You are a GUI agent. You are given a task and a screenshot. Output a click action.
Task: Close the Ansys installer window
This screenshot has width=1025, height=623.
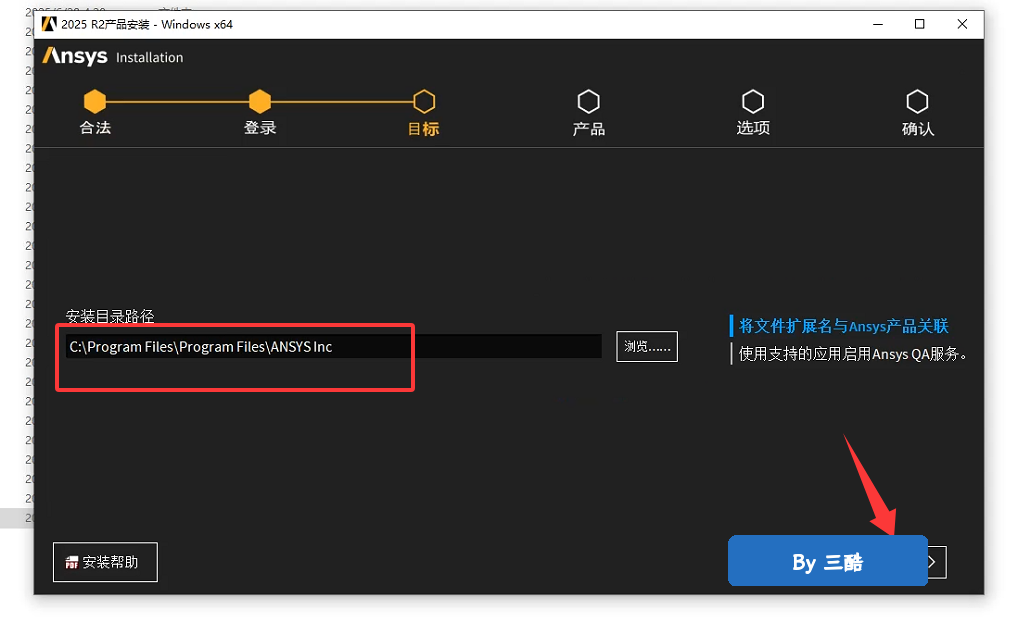(962, 24)
